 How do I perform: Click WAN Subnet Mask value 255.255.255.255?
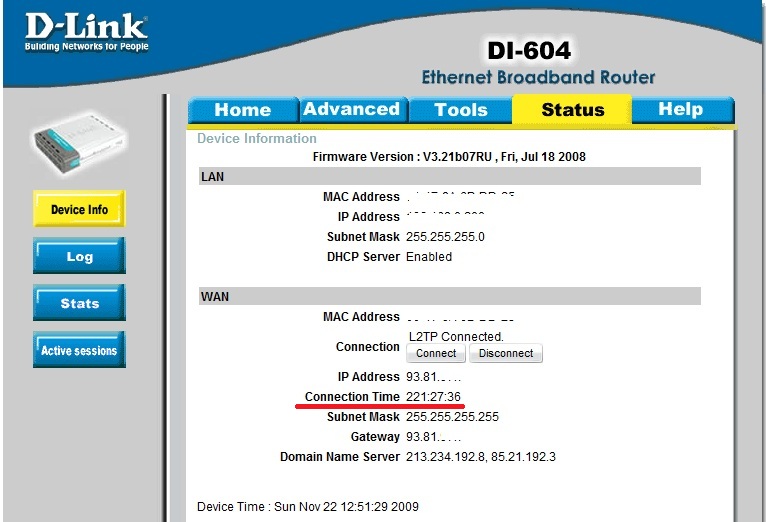tap(452, 417)
